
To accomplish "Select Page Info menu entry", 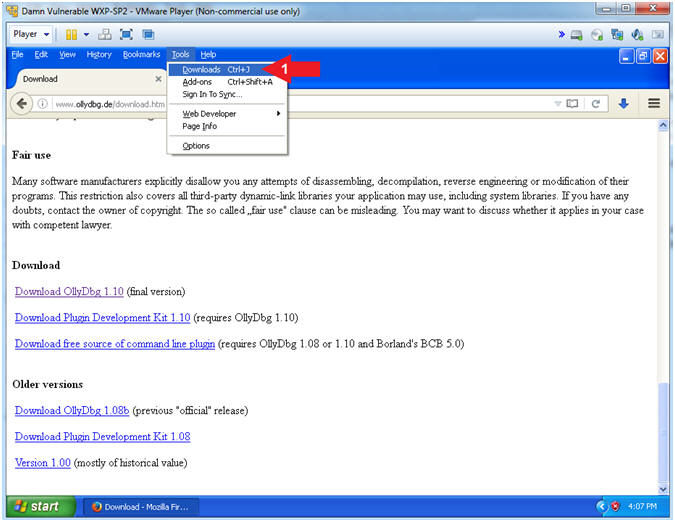I will coord(227,127).
